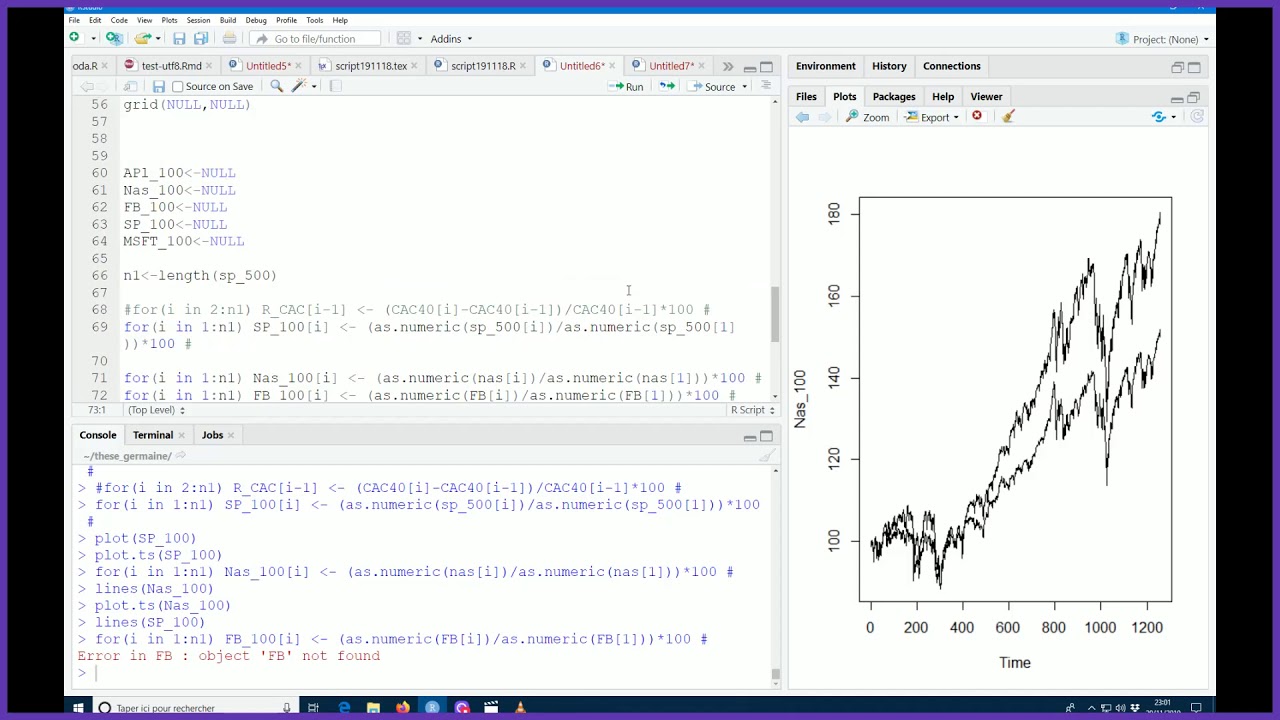The image size is (1280, 720).
Task: Open the Session menu
Action: click(198, 20)
